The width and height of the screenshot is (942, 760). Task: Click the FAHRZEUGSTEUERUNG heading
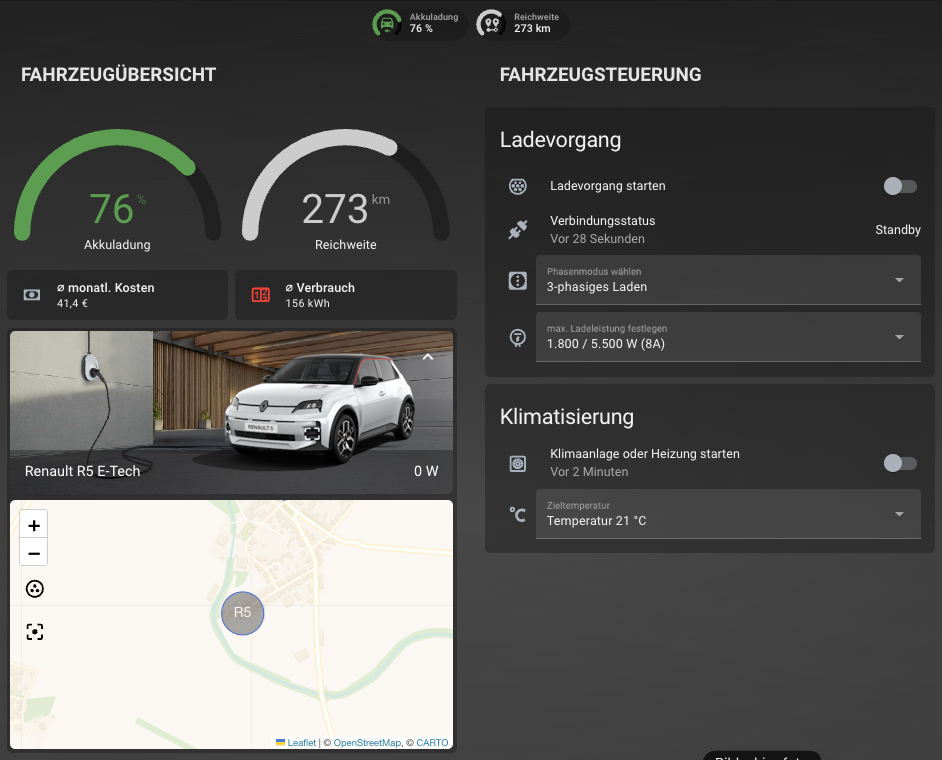[600, 74]
